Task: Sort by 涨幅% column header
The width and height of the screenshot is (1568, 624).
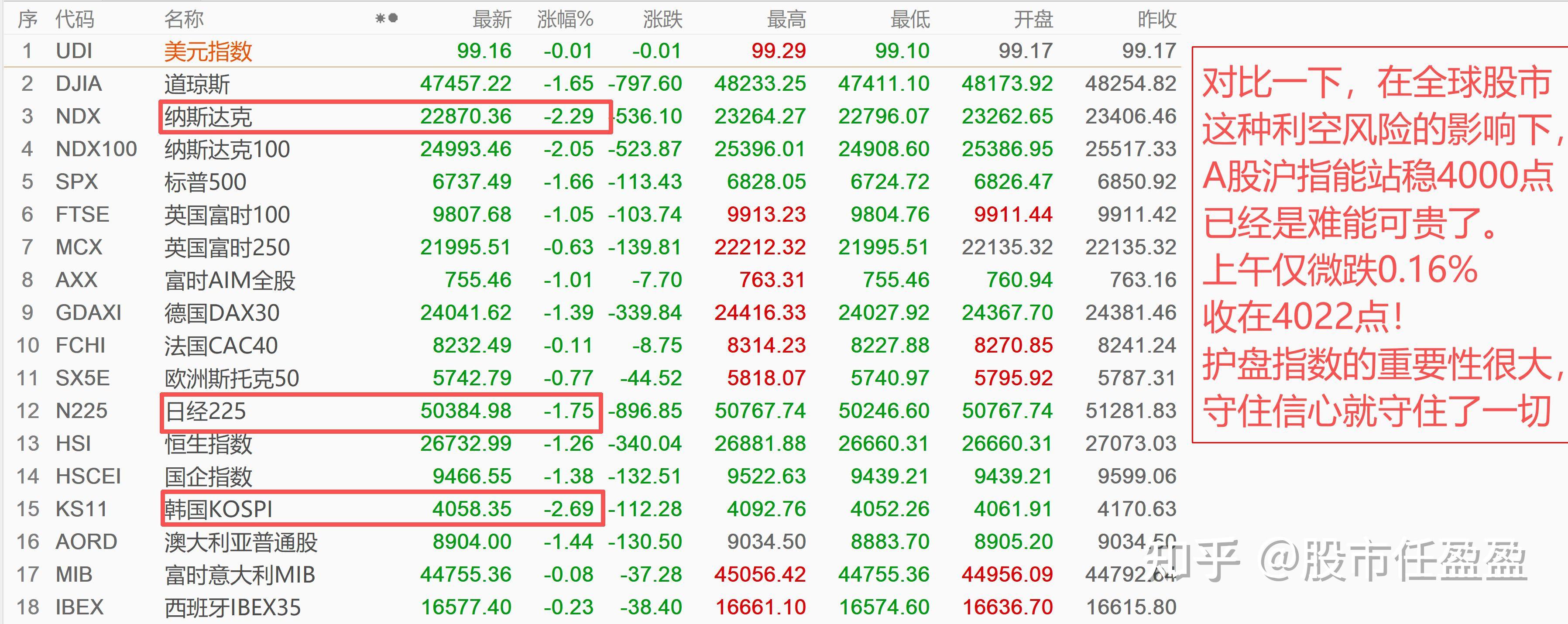Action: click(x=565, y=20)
